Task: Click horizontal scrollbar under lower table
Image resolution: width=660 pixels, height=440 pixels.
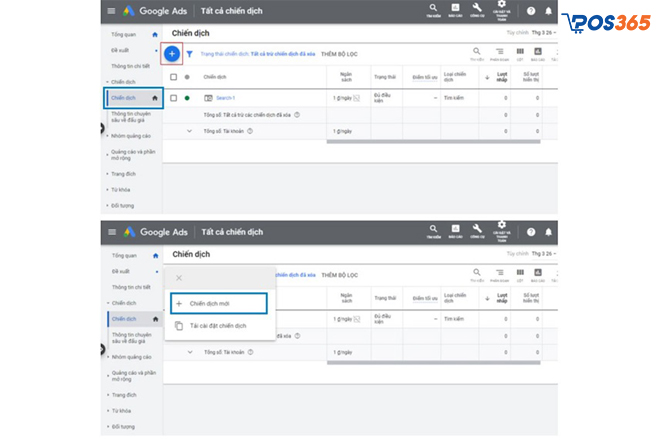Action: pos(434,363)
